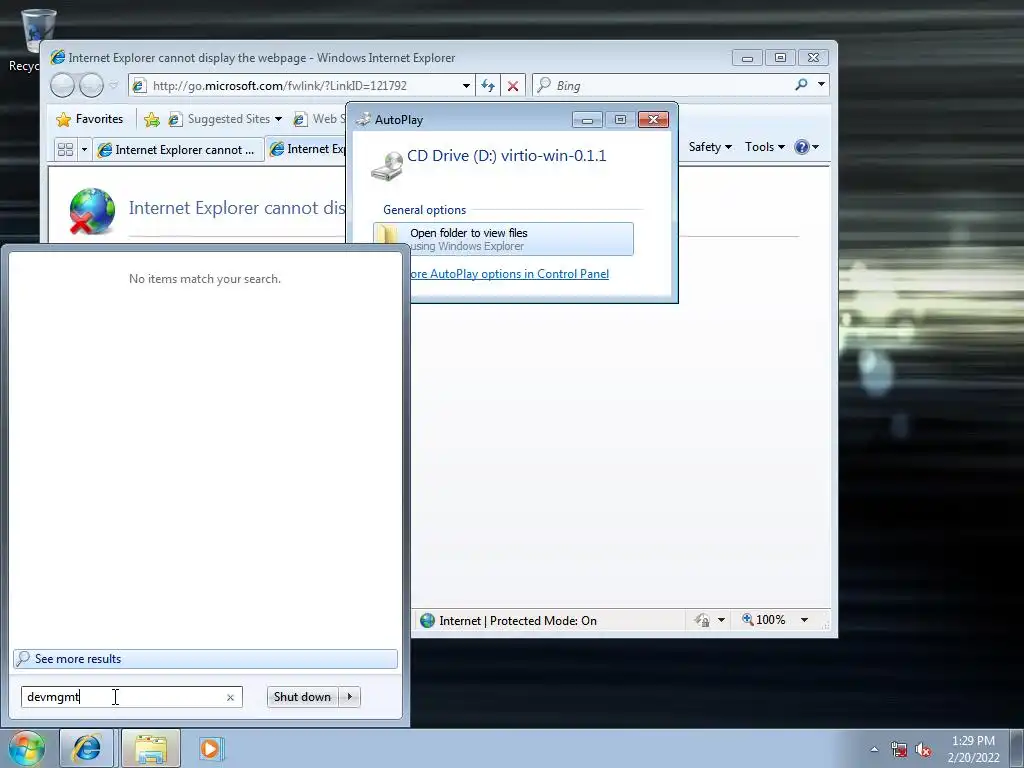Switch to the first Internet Explorer cannot tab

pos(178,150)
